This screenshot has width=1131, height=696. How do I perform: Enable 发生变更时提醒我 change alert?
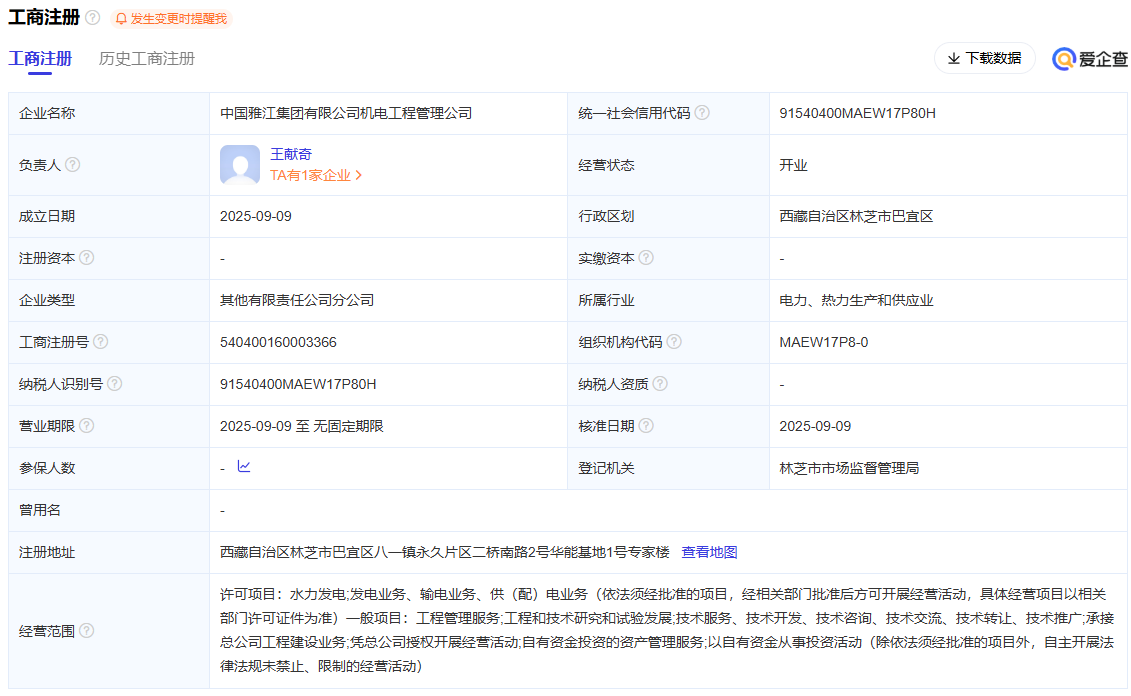(x=171, y=18)
